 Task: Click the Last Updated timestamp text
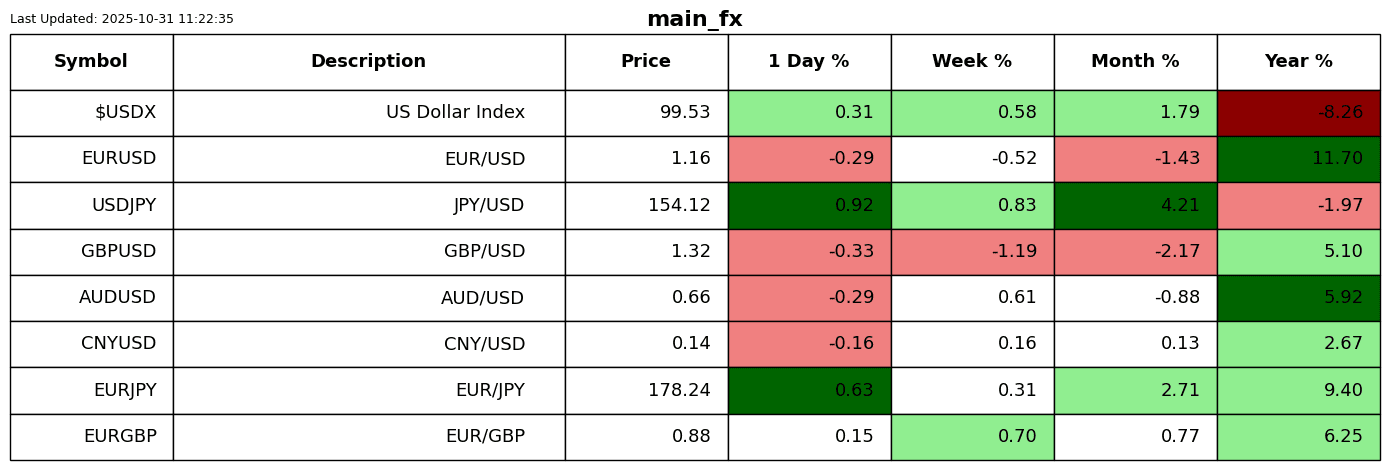click(122, 19)
